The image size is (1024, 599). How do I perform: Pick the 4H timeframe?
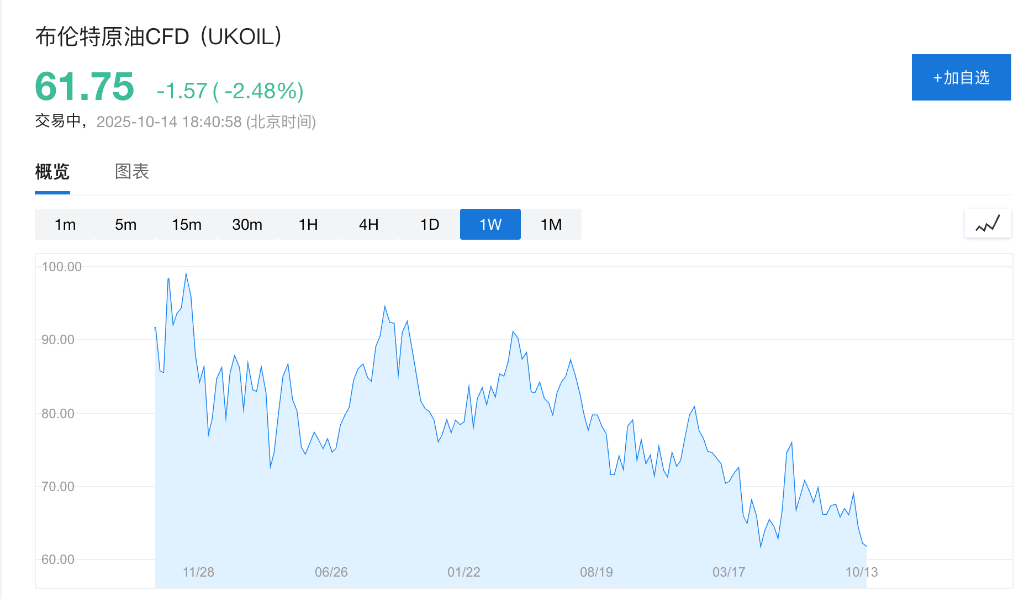[x=369, y=224]
